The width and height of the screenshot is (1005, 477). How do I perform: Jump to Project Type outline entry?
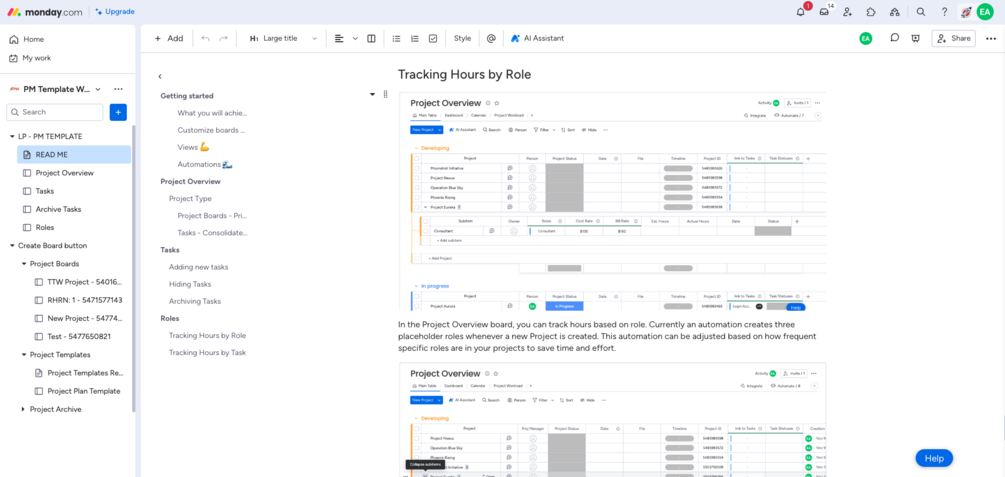(190, 199)
